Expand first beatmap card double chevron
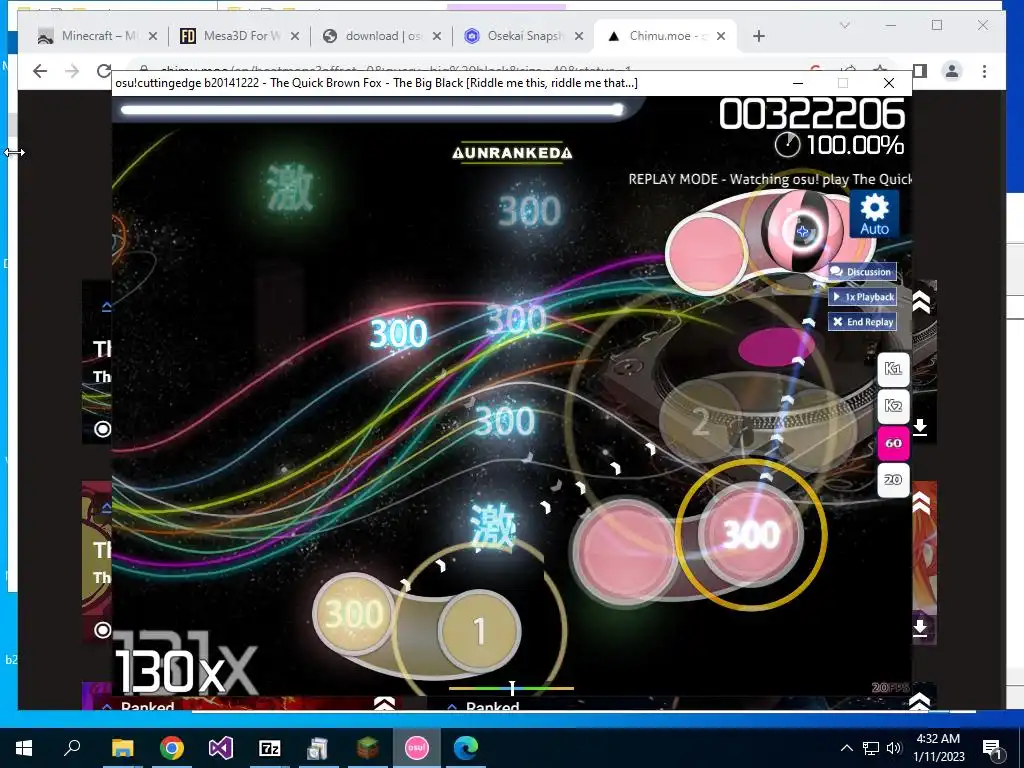Screen dimensions: 1024x768 (x=921, y=302)
